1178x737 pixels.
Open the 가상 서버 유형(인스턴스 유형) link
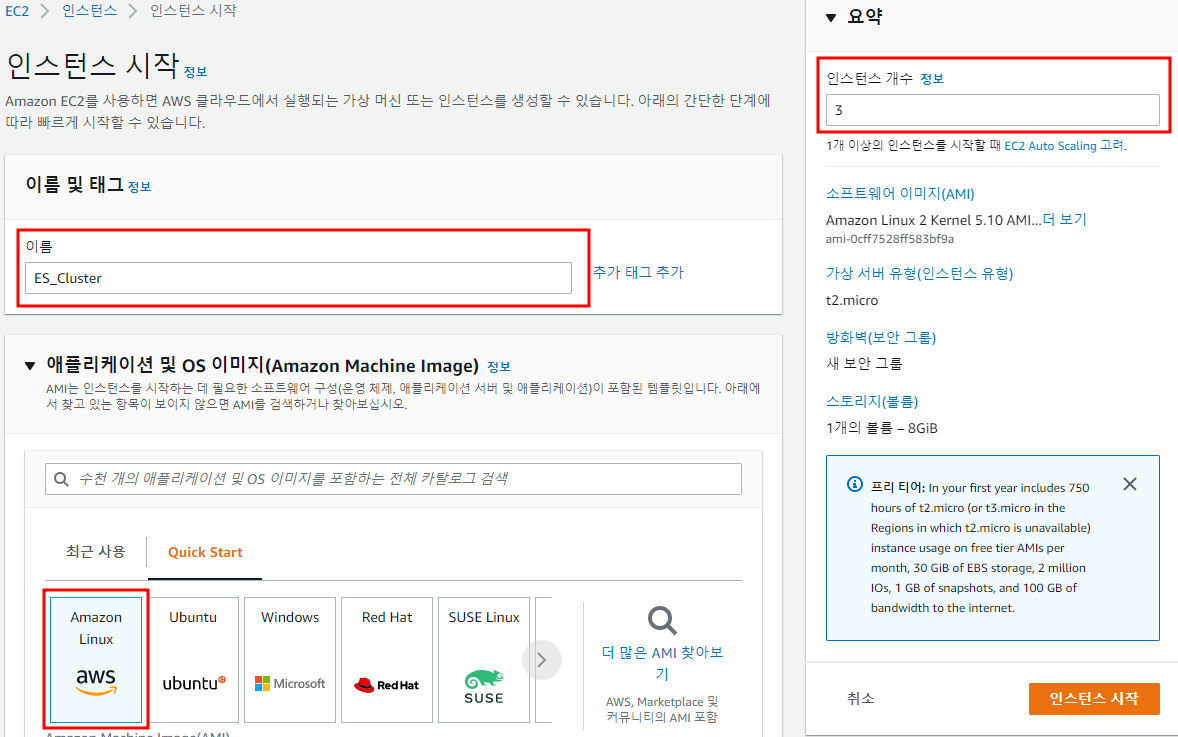click(x=920, y=273)
